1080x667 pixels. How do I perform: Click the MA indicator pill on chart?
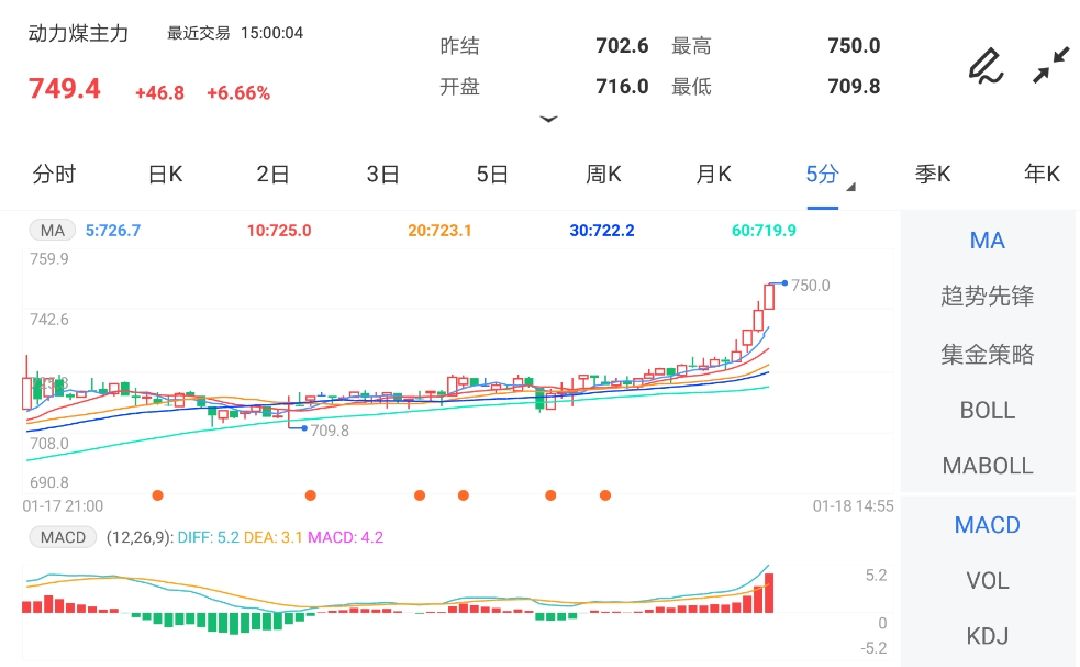pos(52,230)
